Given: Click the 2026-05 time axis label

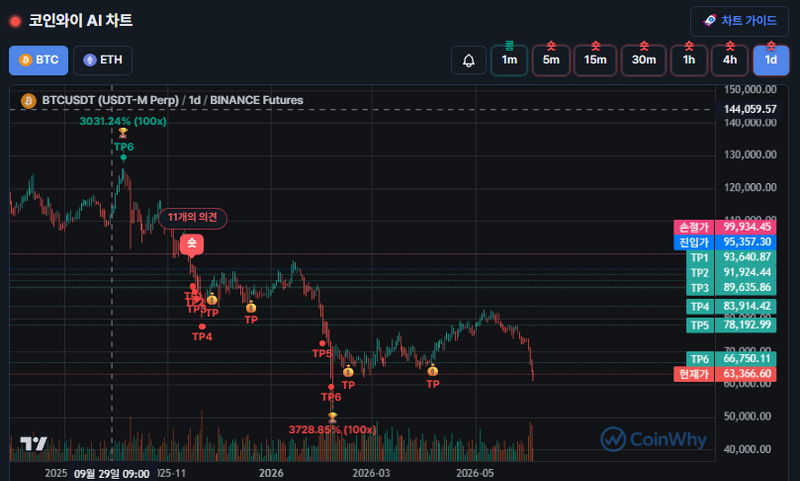Looking at the screenshot, I should click(x=475, y=473).
